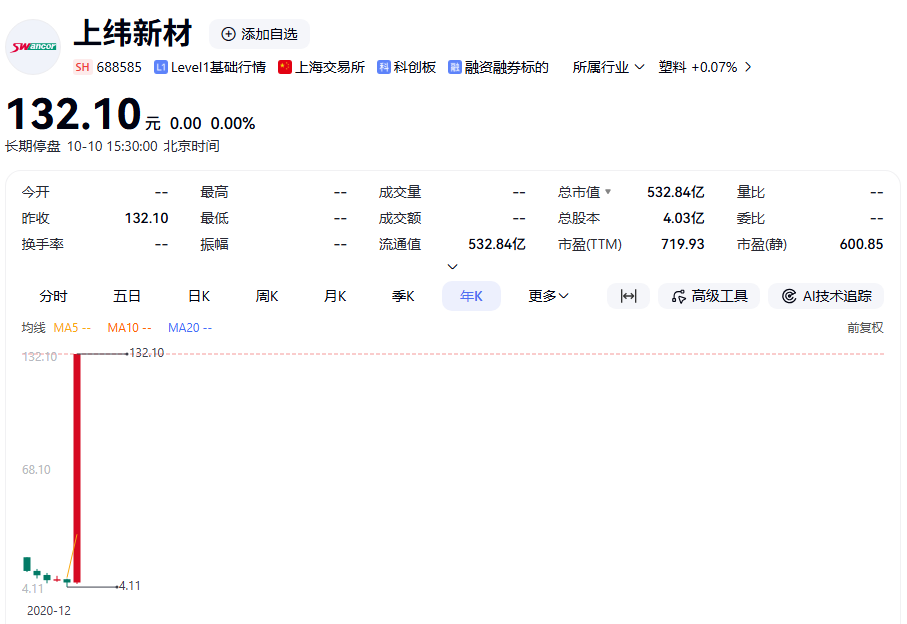Click the Swancor company logo
Viewport: 907px width, 624px height.
[x=33, y=47]
